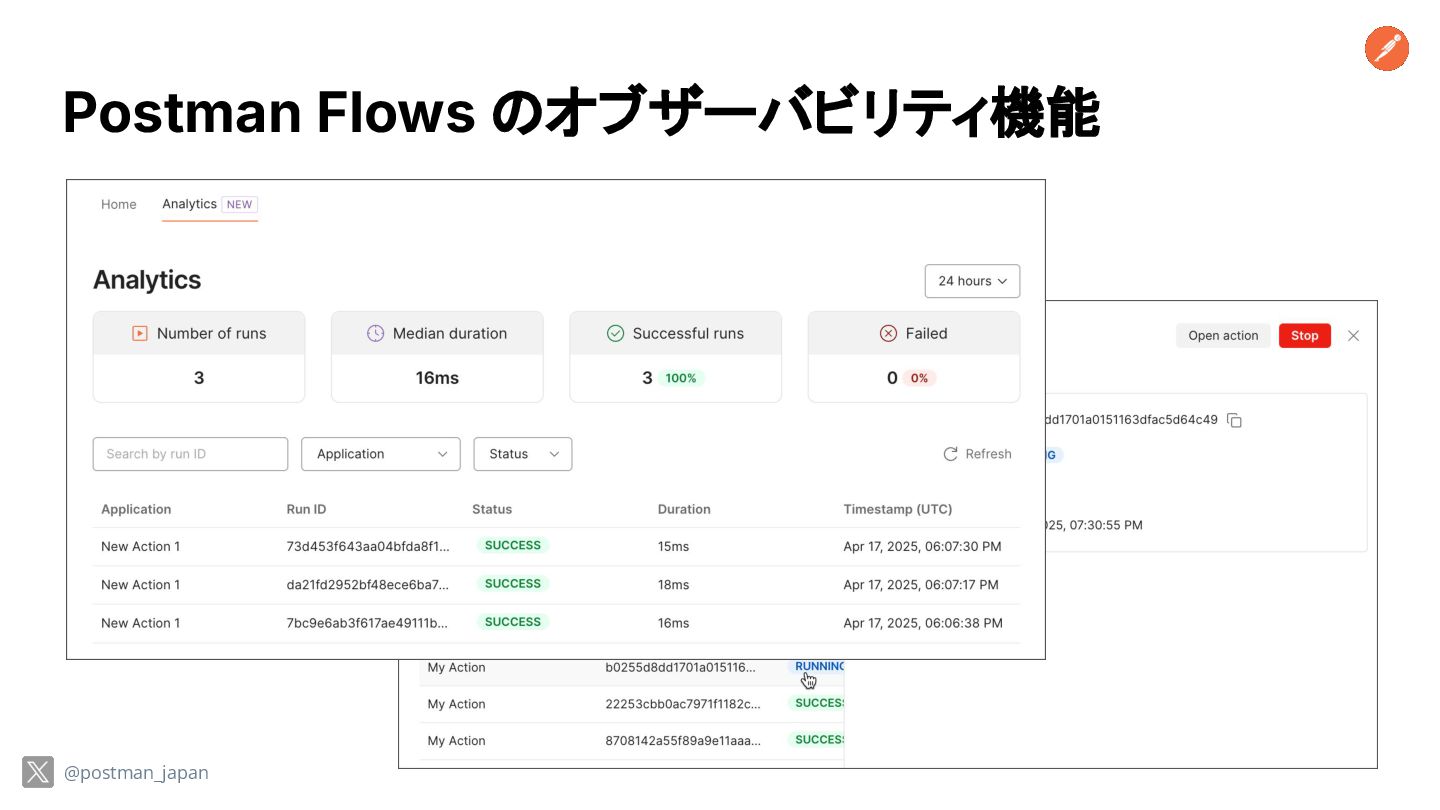Open run 8708142a55f89a9e11aaa...
Image resolution: width=1440 pixels, height=810 pixels.
click(683, 741)
